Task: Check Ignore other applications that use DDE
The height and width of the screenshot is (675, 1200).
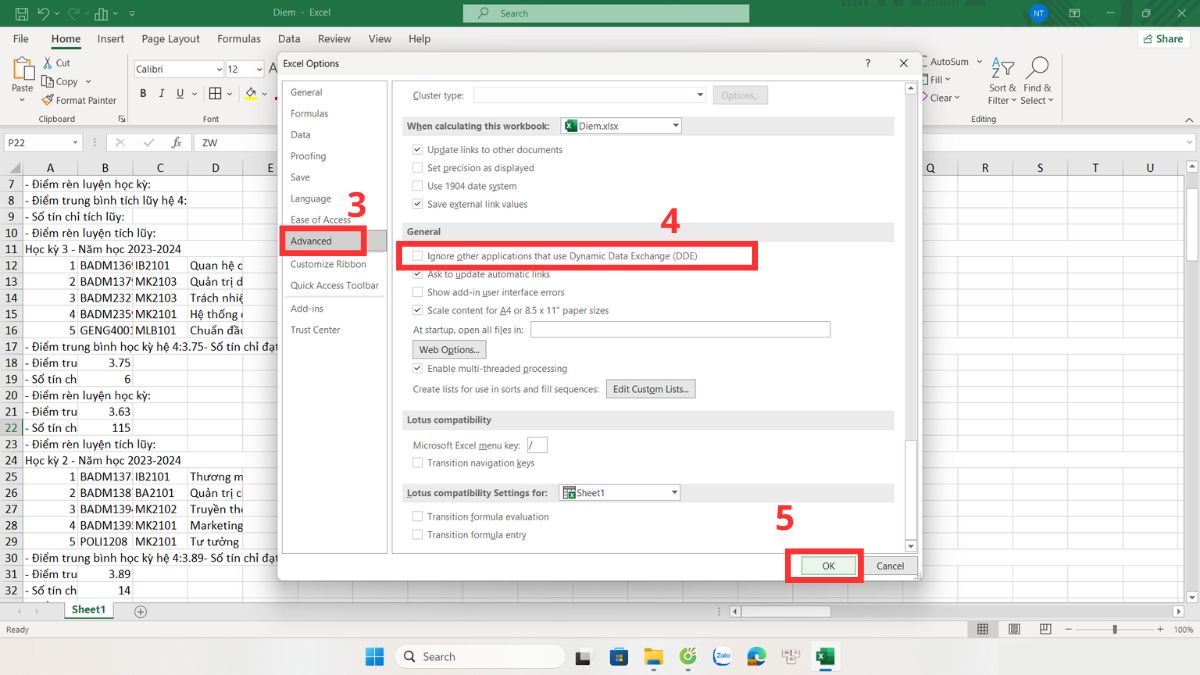Action: [x=418, y=256]
